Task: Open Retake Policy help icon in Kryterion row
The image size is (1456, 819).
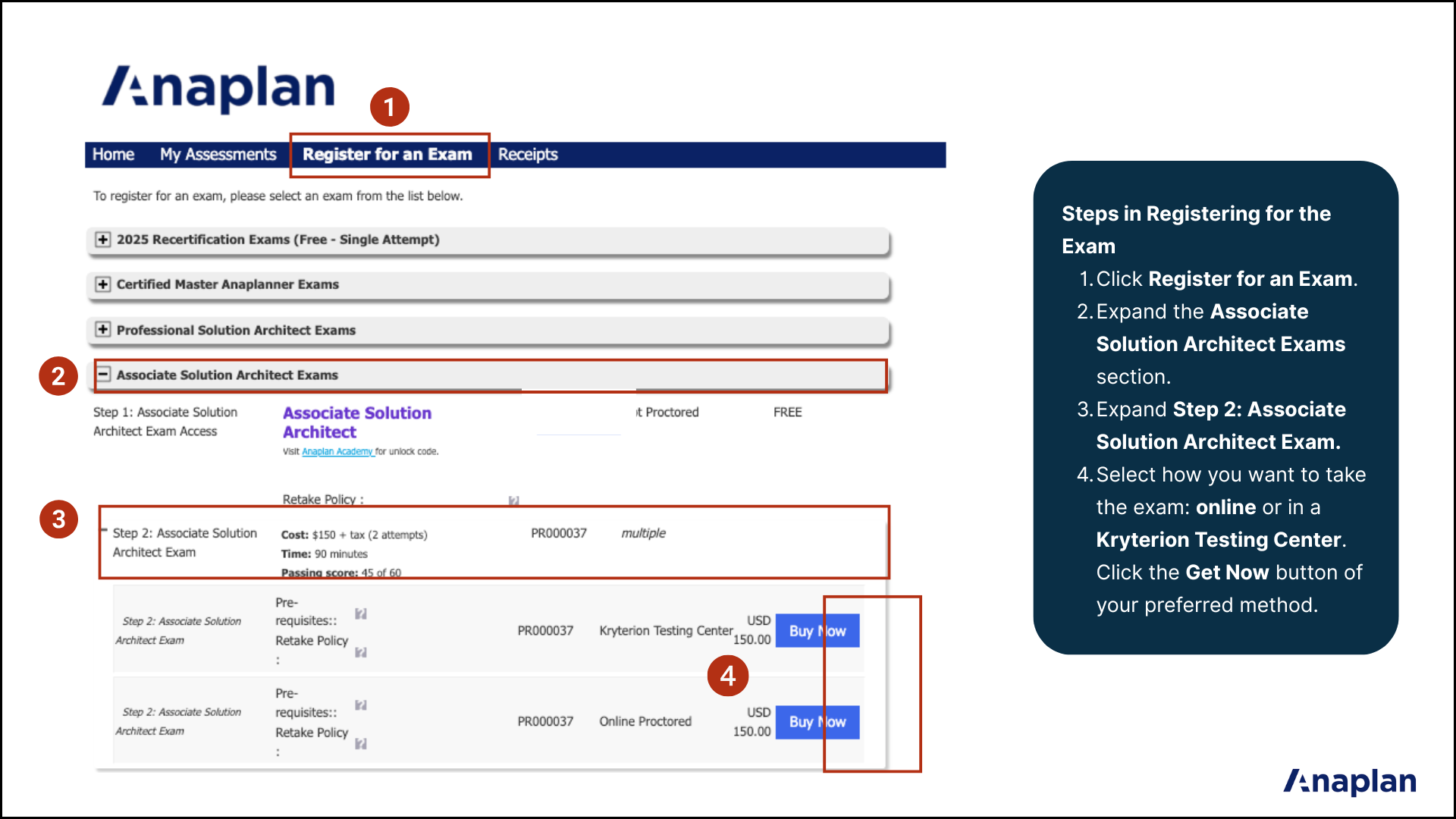Action: coord(361,652)
